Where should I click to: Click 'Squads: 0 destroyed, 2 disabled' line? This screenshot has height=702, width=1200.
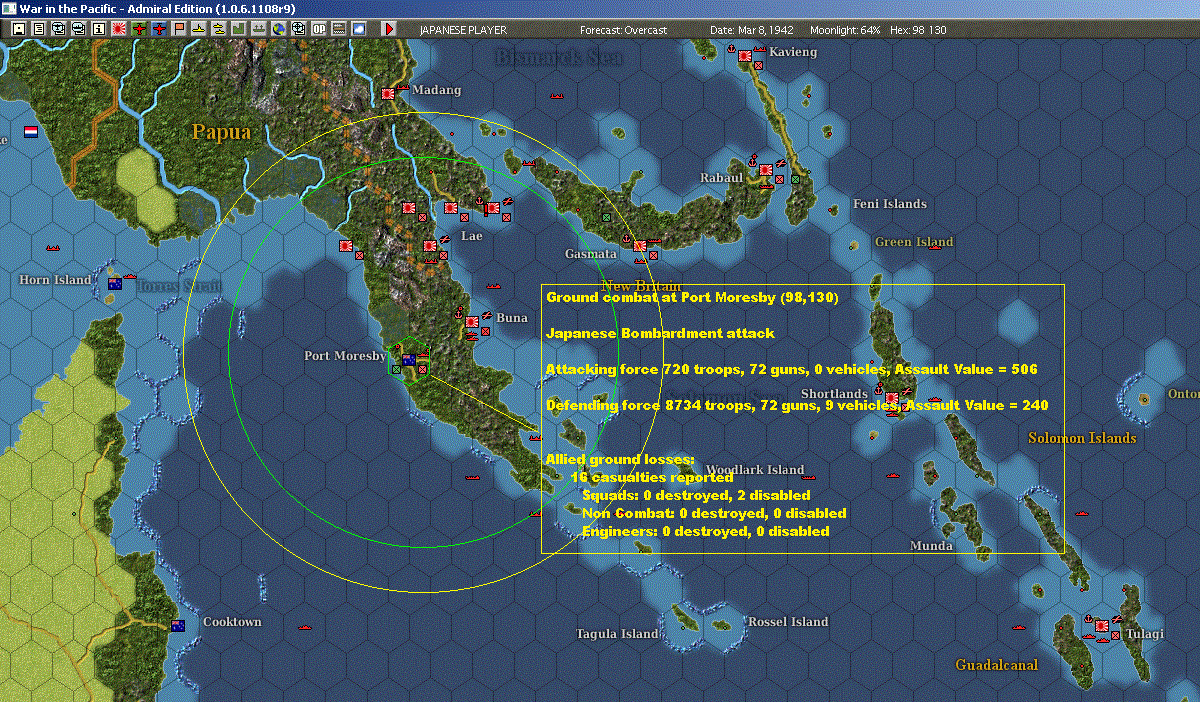pyautogui.click(x=696, y=495)
